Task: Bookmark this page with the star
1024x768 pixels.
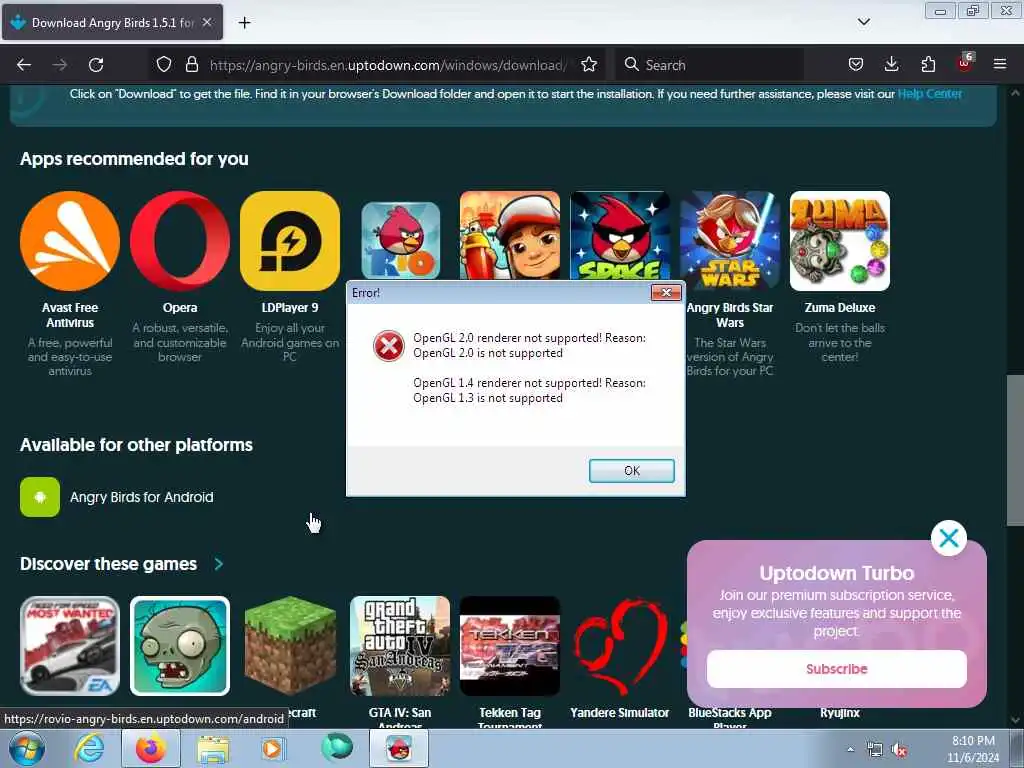Action: click(x=589, y=65)
